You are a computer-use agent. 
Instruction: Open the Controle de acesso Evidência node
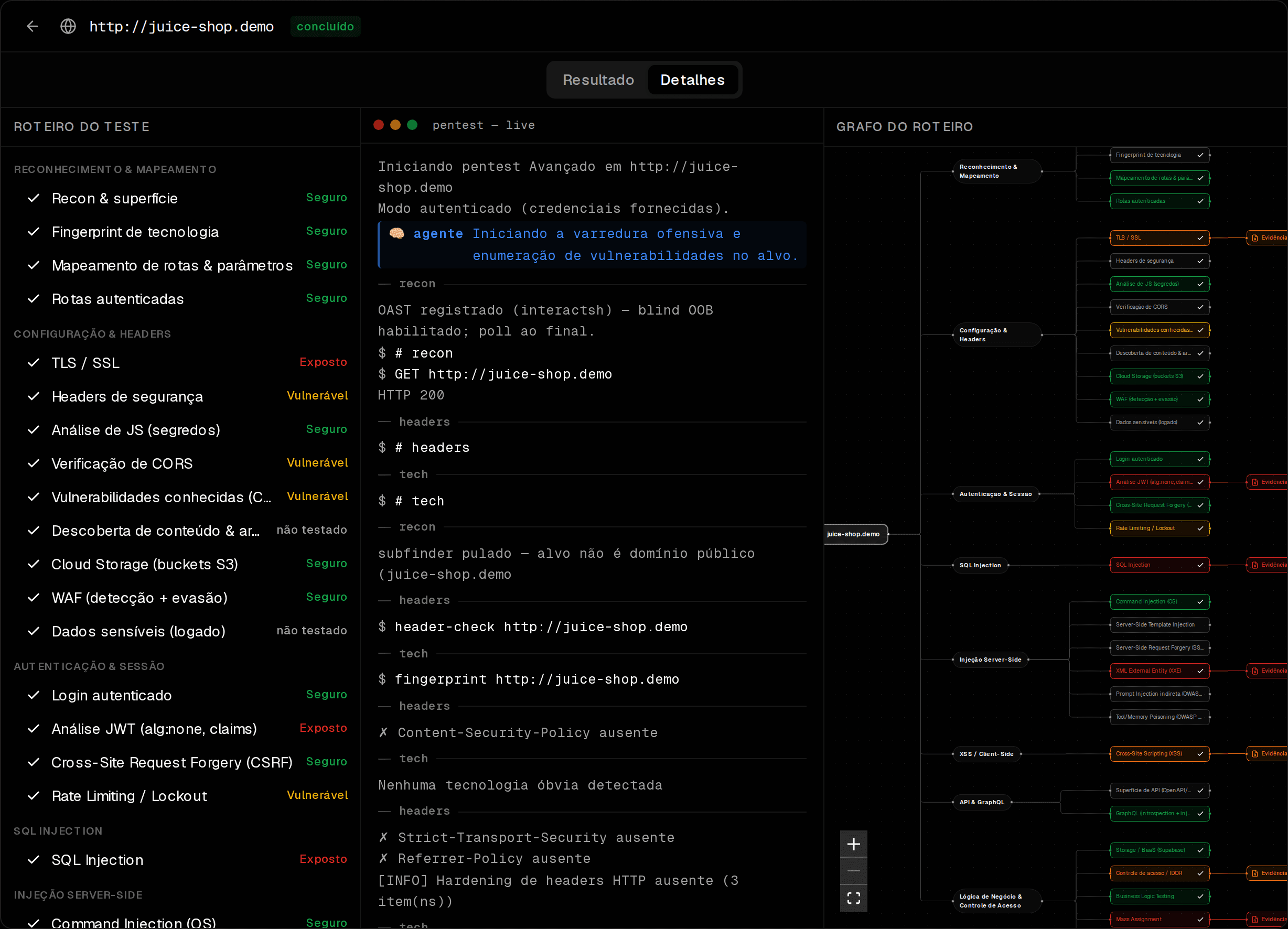pyautogui.click(x=1267, y=873)
